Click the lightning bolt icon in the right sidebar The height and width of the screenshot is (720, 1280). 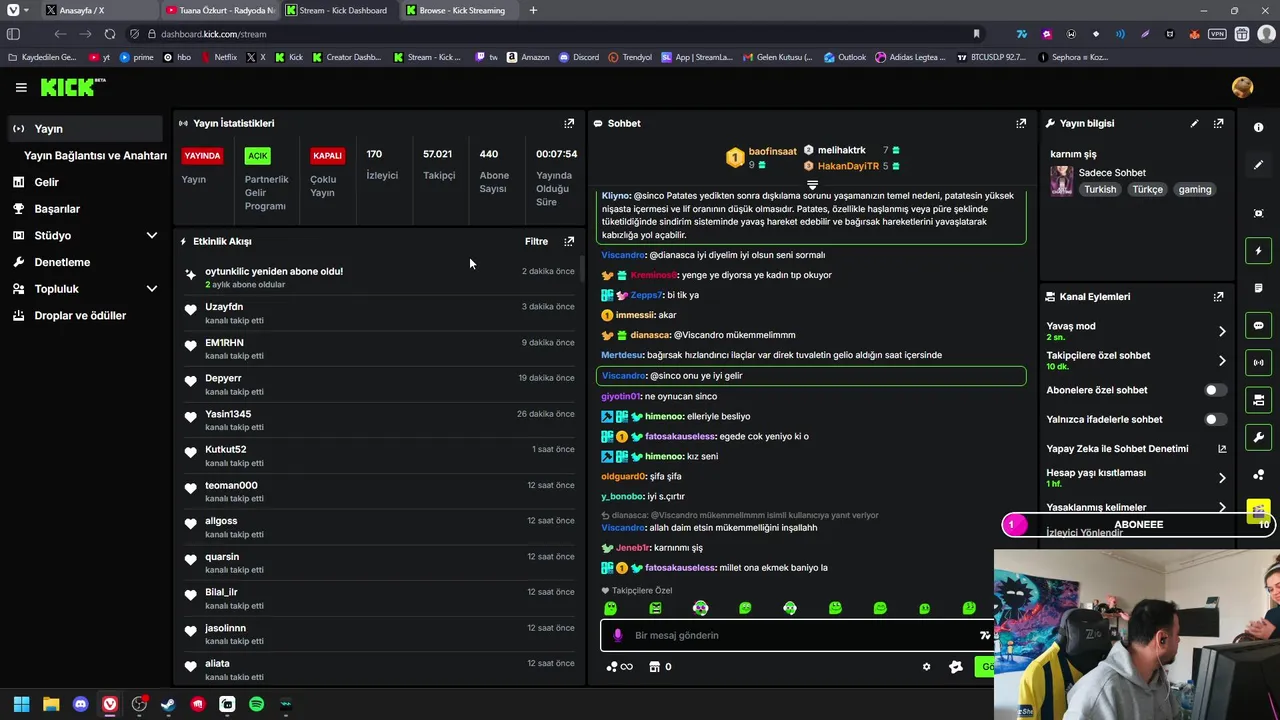click(1258, 251)
